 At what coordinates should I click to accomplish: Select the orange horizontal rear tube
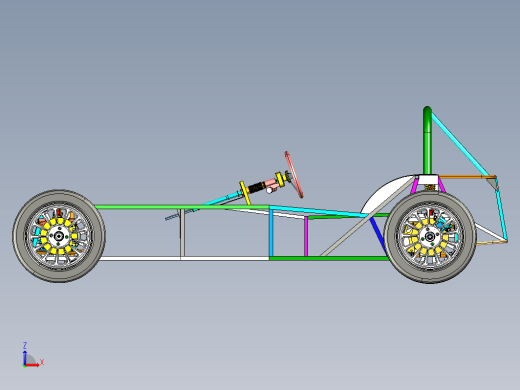tap(467, 177)
